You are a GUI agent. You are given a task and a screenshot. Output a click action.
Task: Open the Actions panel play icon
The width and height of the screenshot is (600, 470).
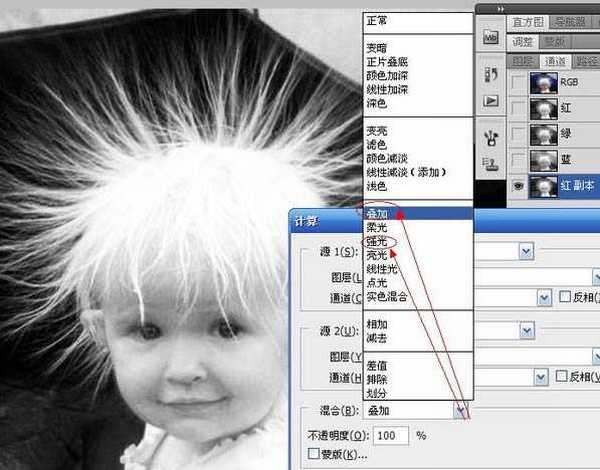pos(491,101)
